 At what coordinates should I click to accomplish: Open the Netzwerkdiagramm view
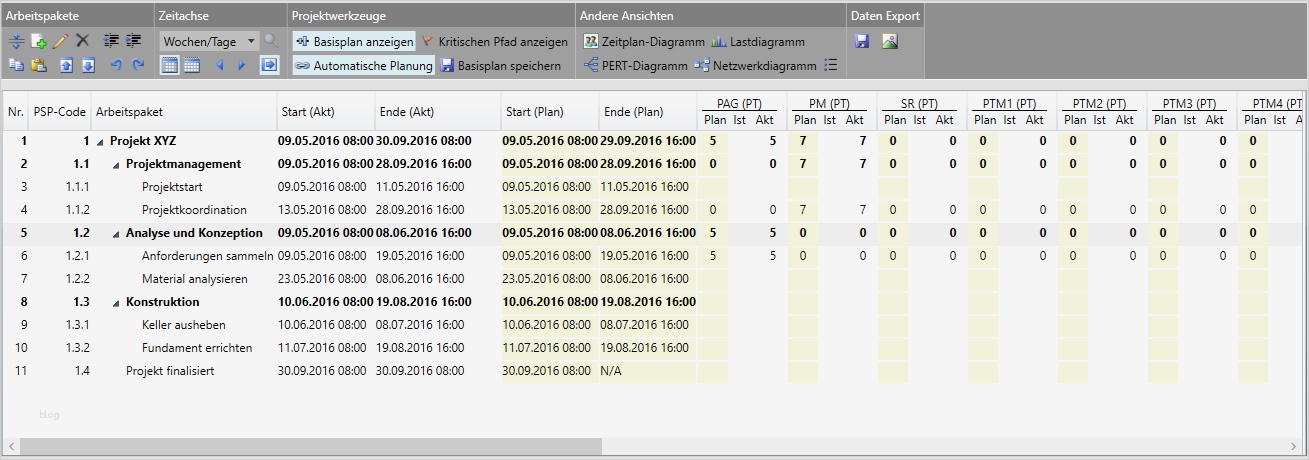755,66
